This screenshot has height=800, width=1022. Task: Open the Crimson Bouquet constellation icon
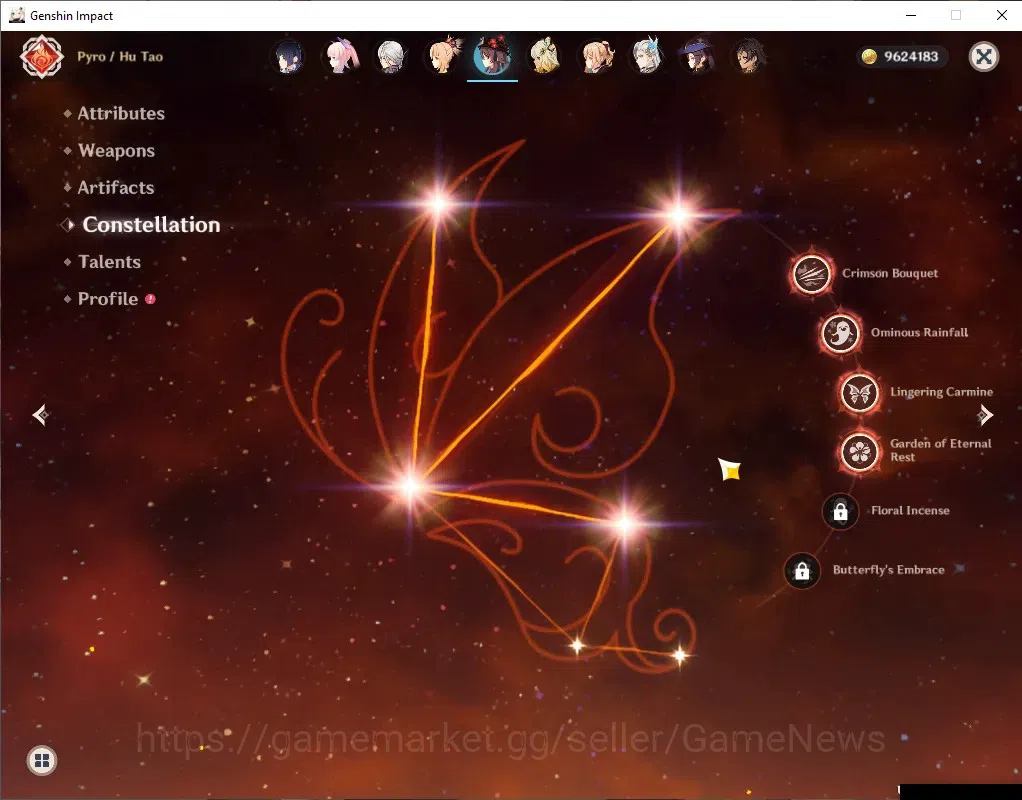point(811,274)
